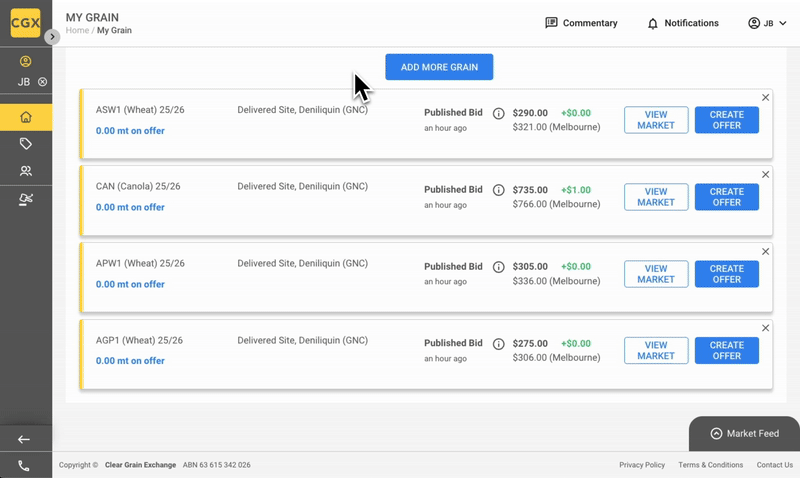Go to the Home sidebar icon
The width and height of the screenshot is (800, 478).
[26, 117]
